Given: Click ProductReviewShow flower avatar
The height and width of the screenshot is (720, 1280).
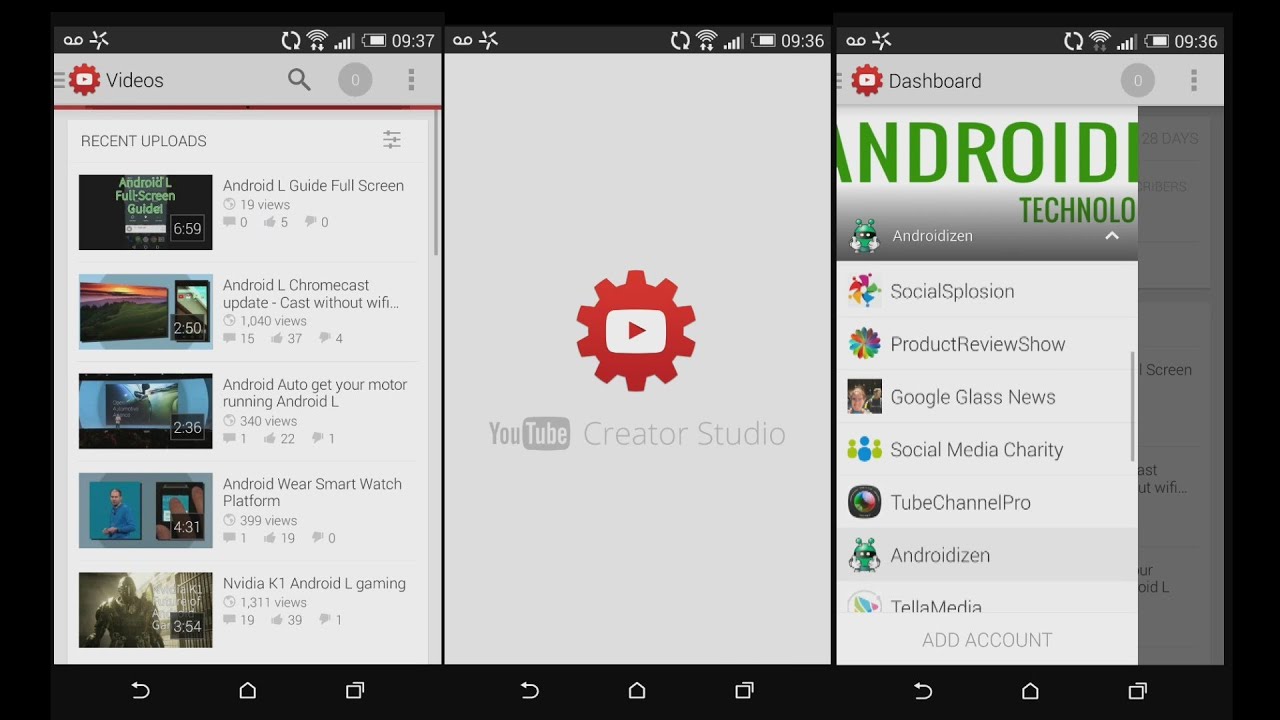Looking at the screenshot, I should click(864, 344).
